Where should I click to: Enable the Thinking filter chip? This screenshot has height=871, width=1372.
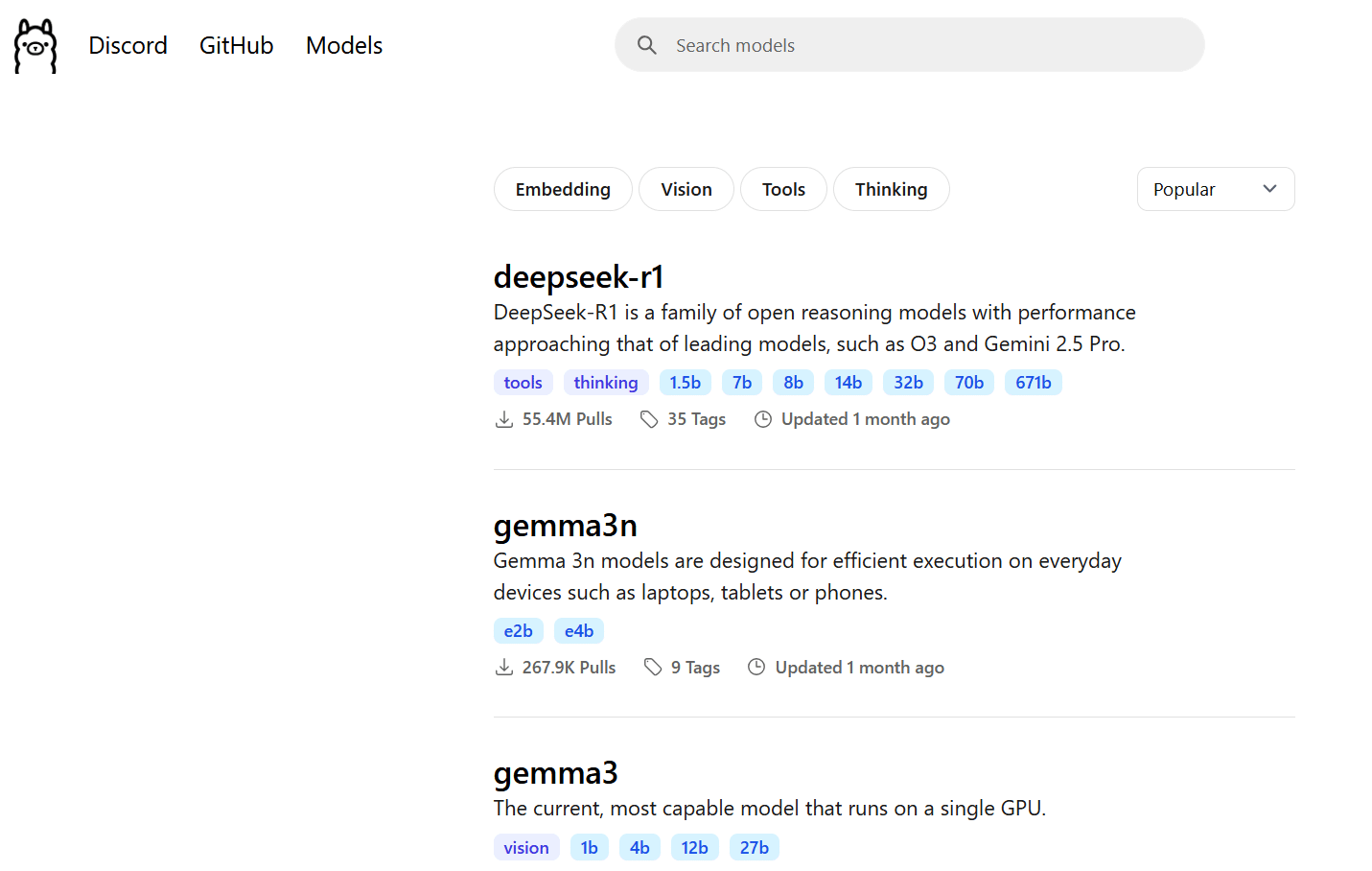click(891, 189)
